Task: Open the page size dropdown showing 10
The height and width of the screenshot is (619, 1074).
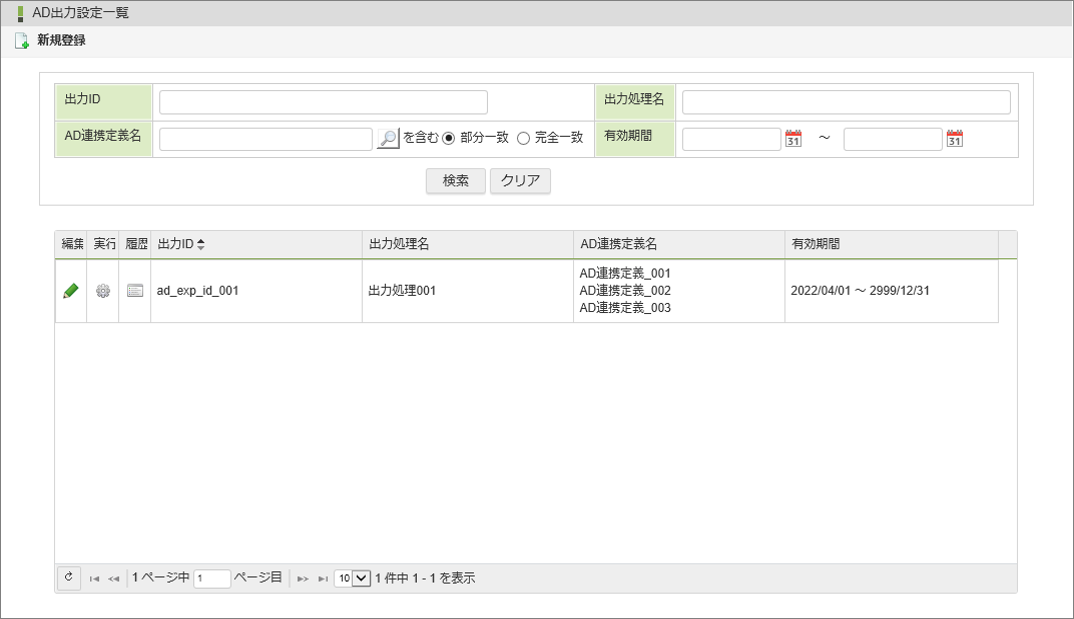Action: [354, 578]
